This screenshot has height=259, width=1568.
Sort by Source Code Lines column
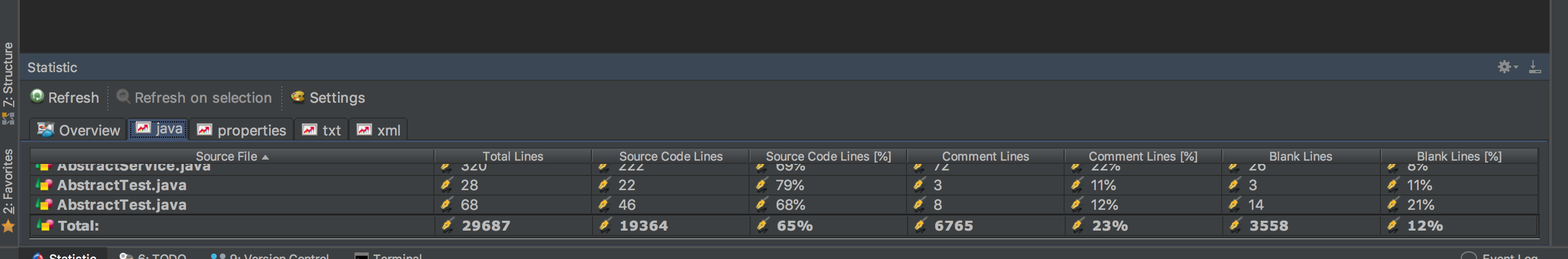point(670,156)
